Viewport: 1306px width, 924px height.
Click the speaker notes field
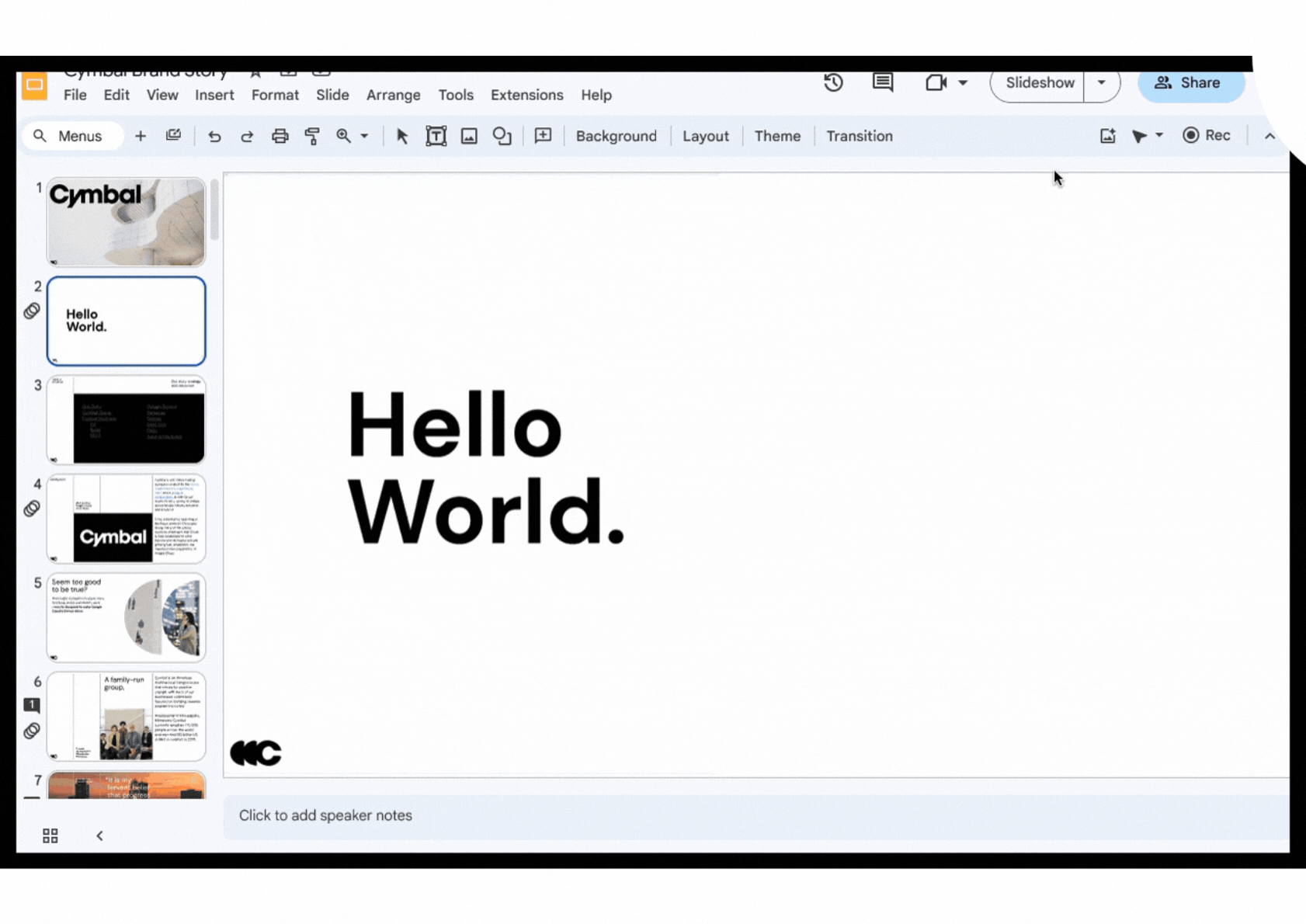coord(756,816)
